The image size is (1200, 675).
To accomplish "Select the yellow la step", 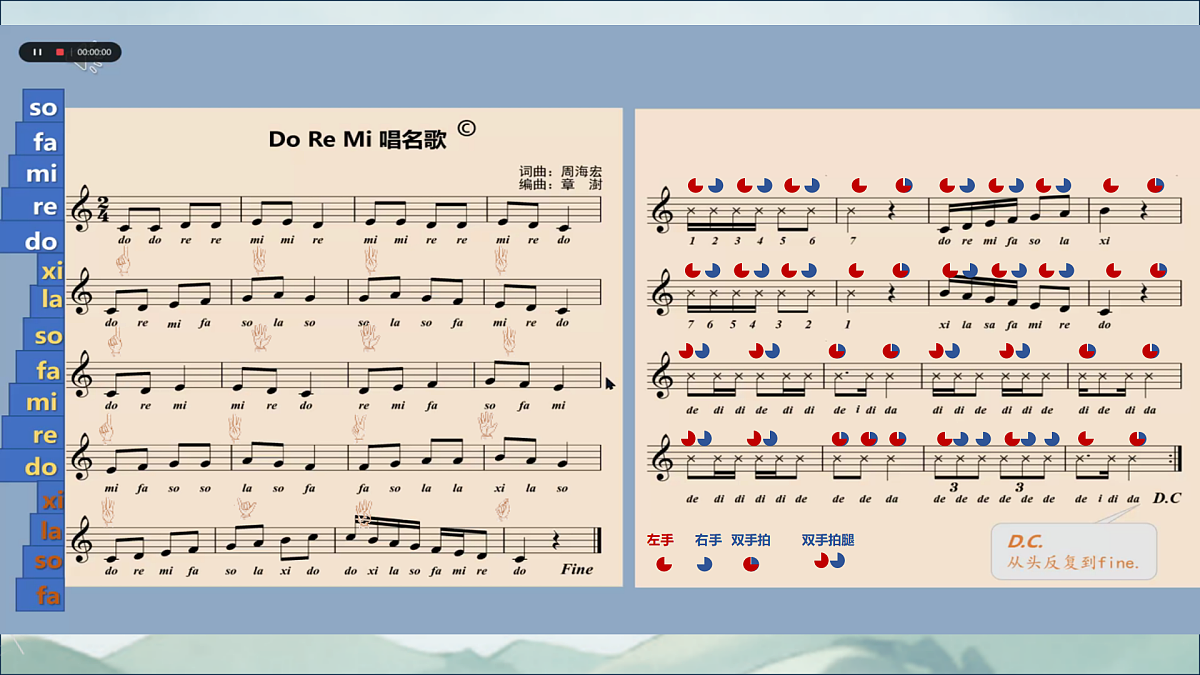I will (48, 300).
